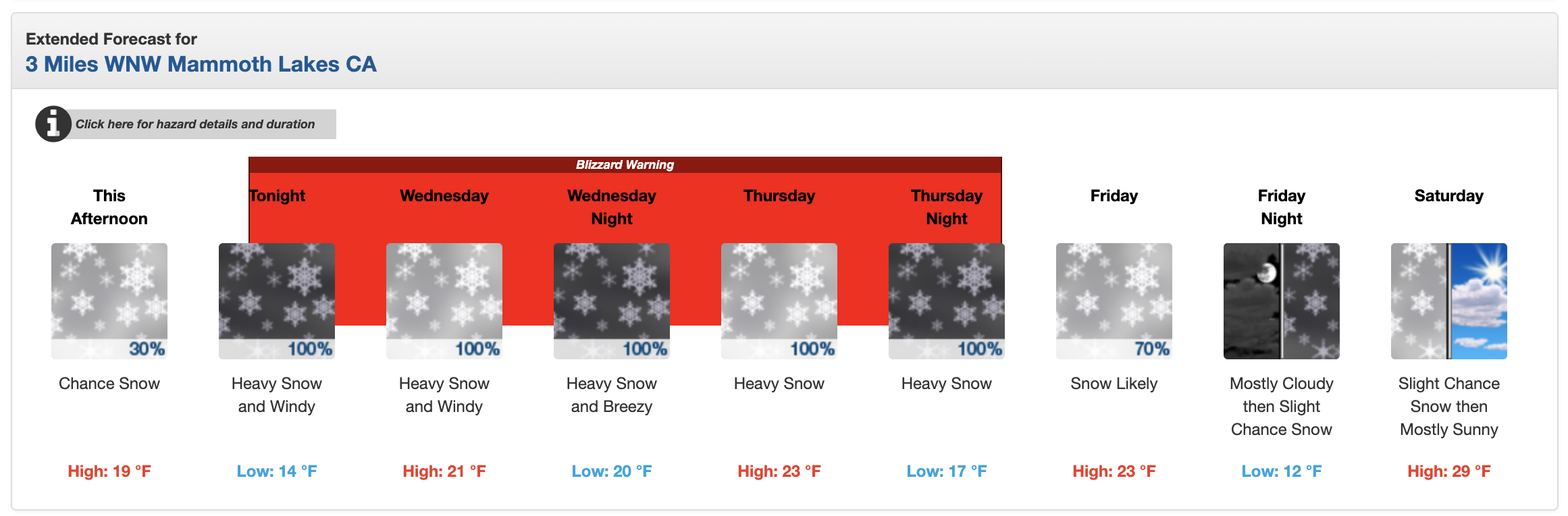This screenshot has height=516, width=1568.
Task: Click Wednesday Night snow icon
Action: (612, 301)
